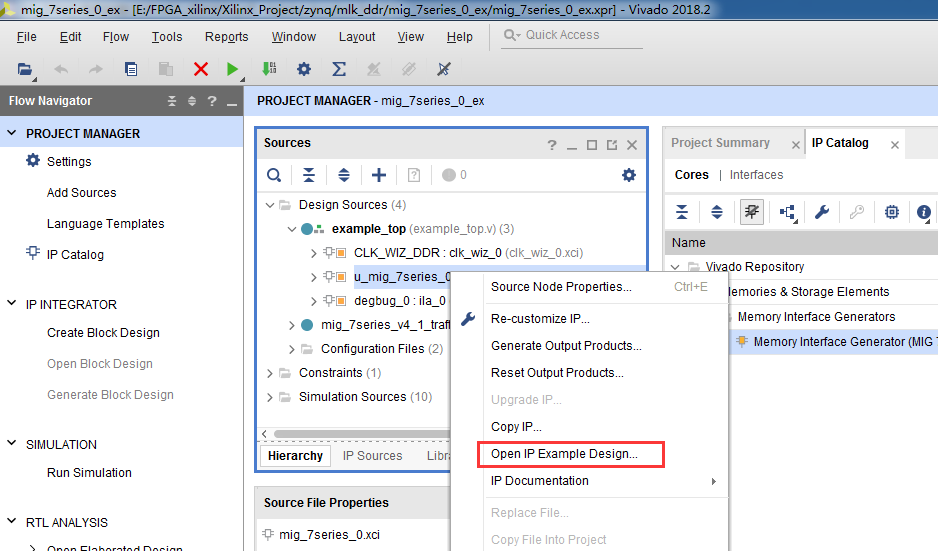Open the Reports menu
This screenshot has width=938, height=551.
click(x=226, y=37)
